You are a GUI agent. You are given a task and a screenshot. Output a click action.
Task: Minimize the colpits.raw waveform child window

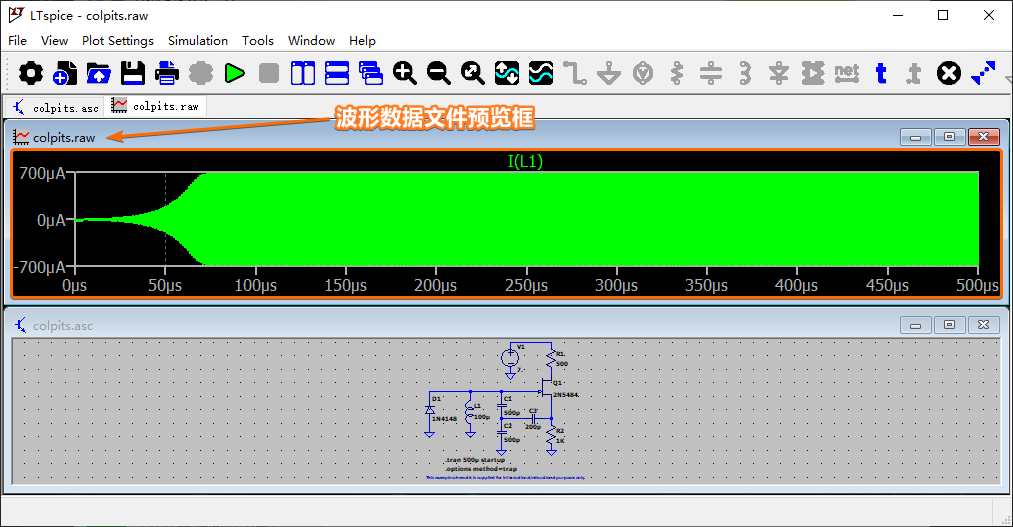click(915, 137)
